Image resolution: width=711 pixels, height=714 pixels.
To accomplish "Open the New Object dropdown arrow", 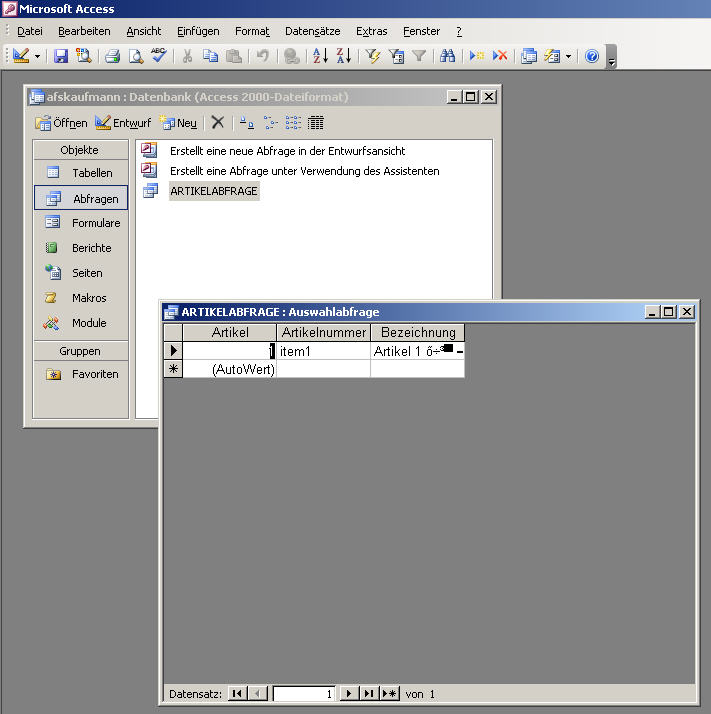I will [x=568, y=56].
